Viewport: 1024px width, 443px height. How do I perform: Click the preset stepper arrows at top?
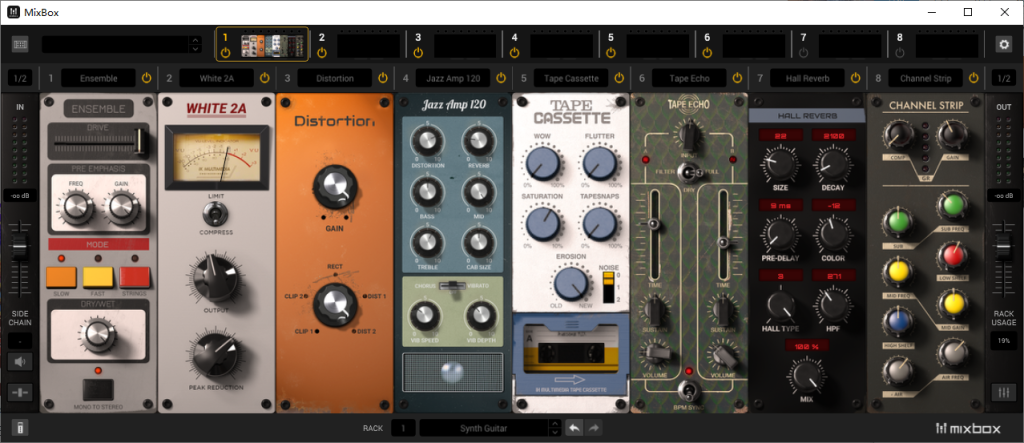pos(195,44)
